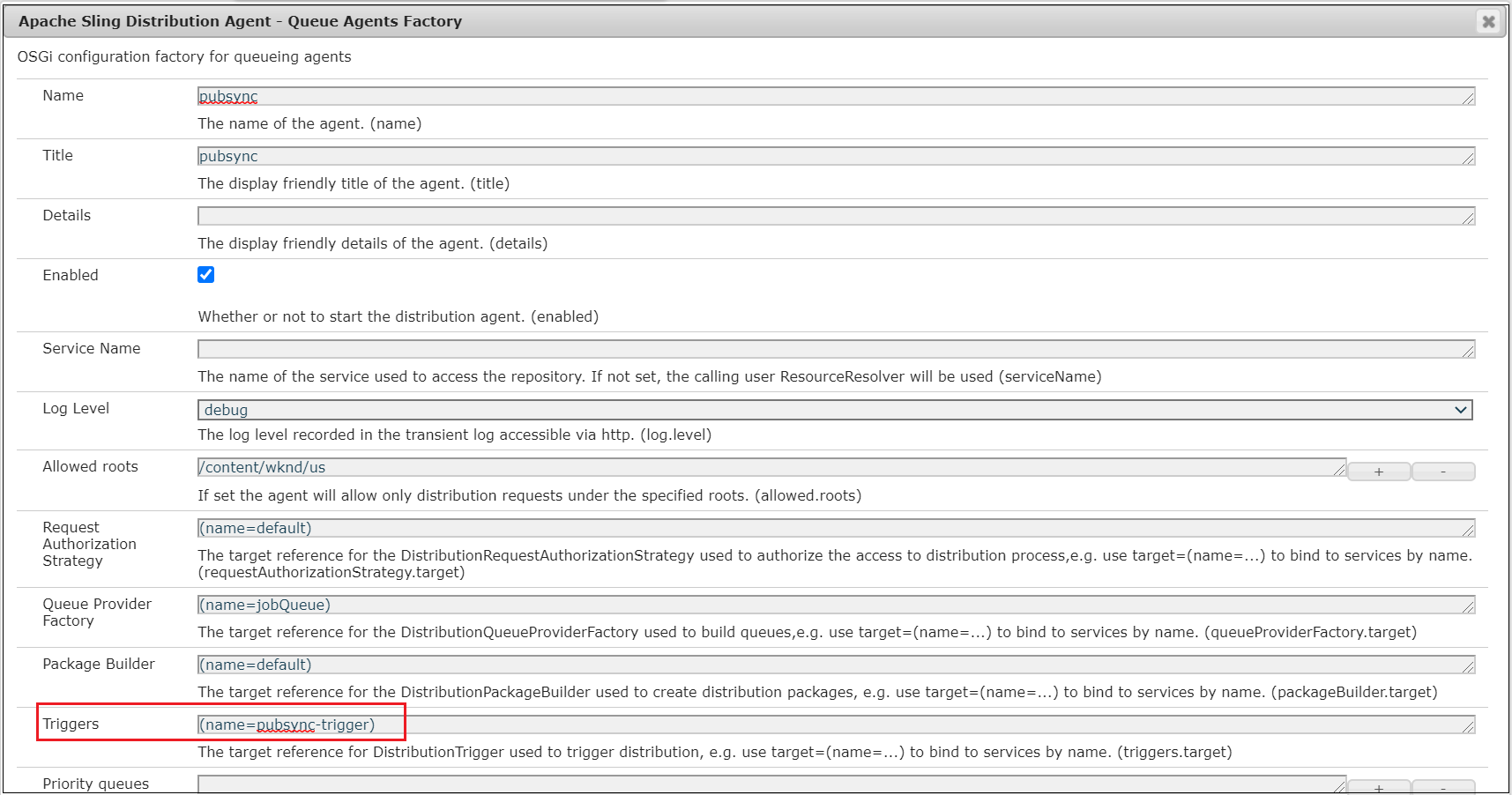This screenshot has height=795, width=1512.
Task: Edit the Triggers target field
Action: [836, 724]
